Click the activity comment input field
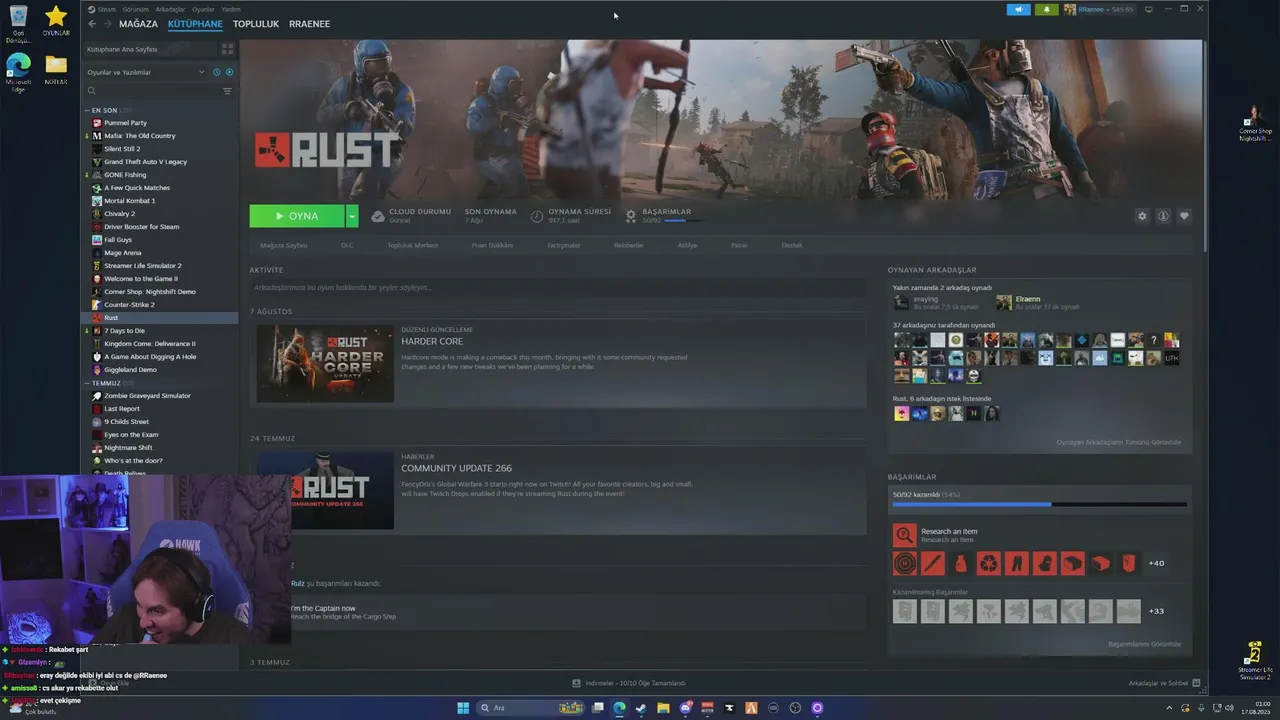The image size is (1280, 720). tap(558, 287)
